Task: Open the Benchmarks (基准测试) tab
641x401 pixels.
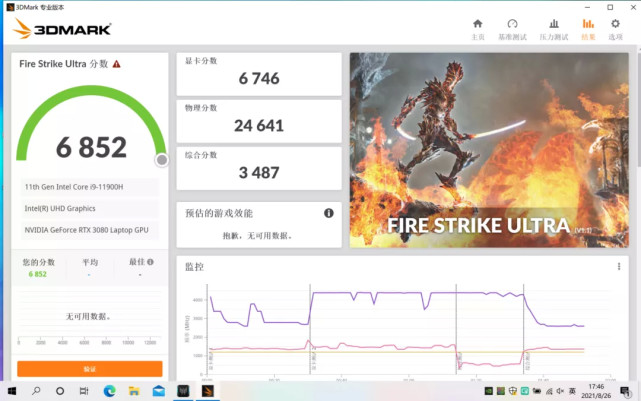Action: [x=512, y=29]
